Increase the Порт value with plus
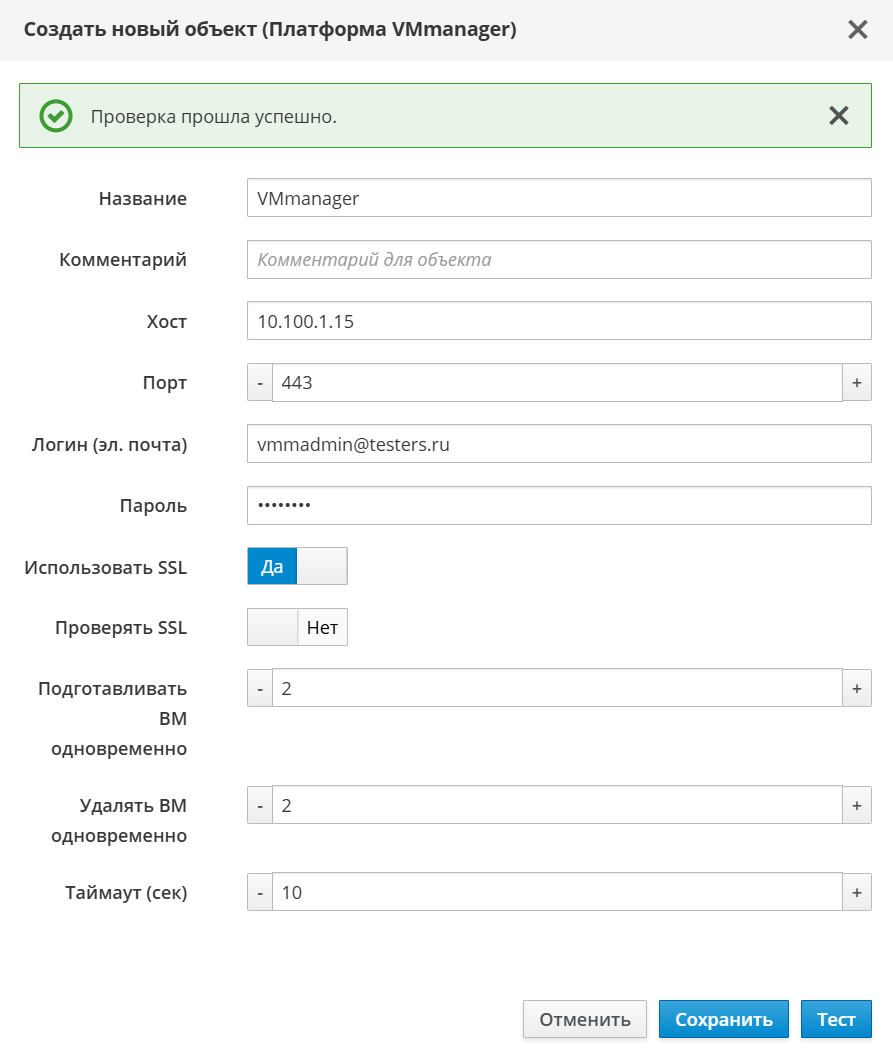This screenshot has height=1058, width=893. [x=857, y=383]
